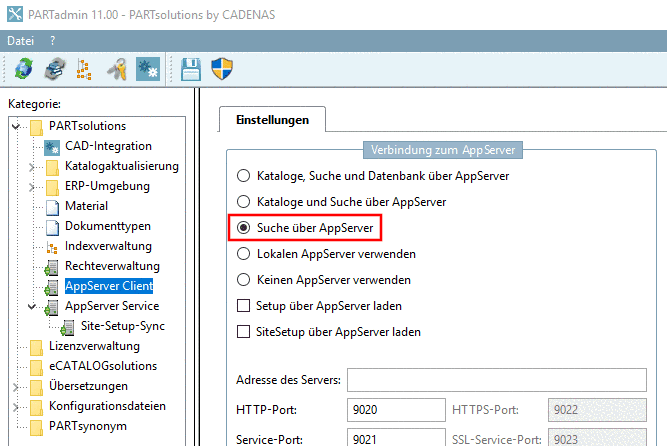
Task: Click the highlighted gears toolbar icon
Action: click(x=148, y=68)
